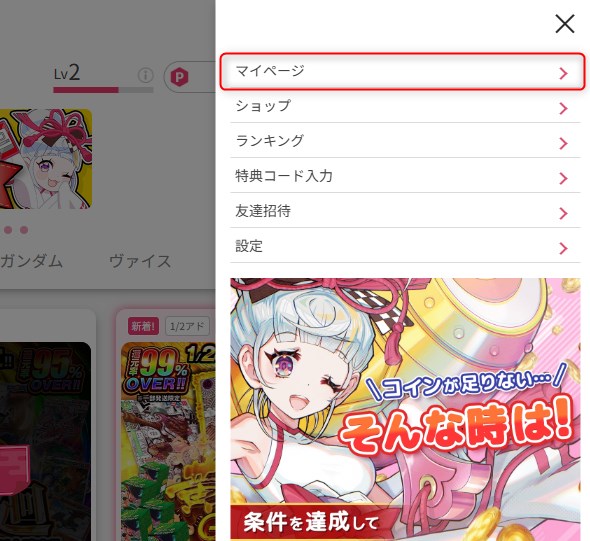Select ランキング from the menu
The image size is (590, 541).
pyautogui.click(x=405, y=141)
